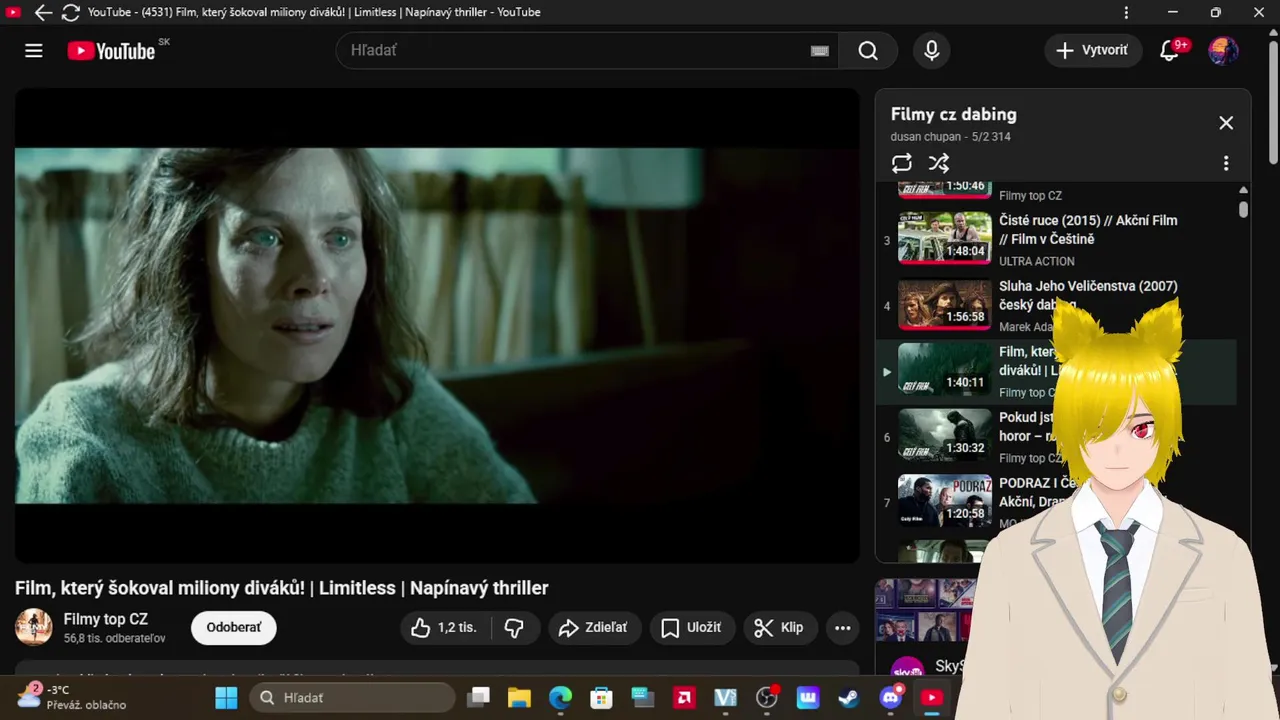The height and width of the screenshot is (720, 1280).
Task: Open Filmy top CZ channel name link
Action: click(106, 619)
